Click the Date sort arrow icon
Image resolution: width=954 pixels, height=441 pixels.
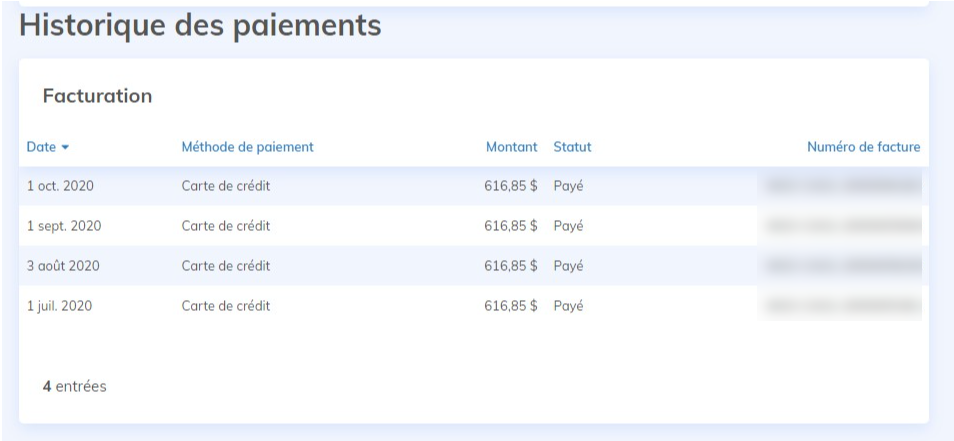(66, 148)
